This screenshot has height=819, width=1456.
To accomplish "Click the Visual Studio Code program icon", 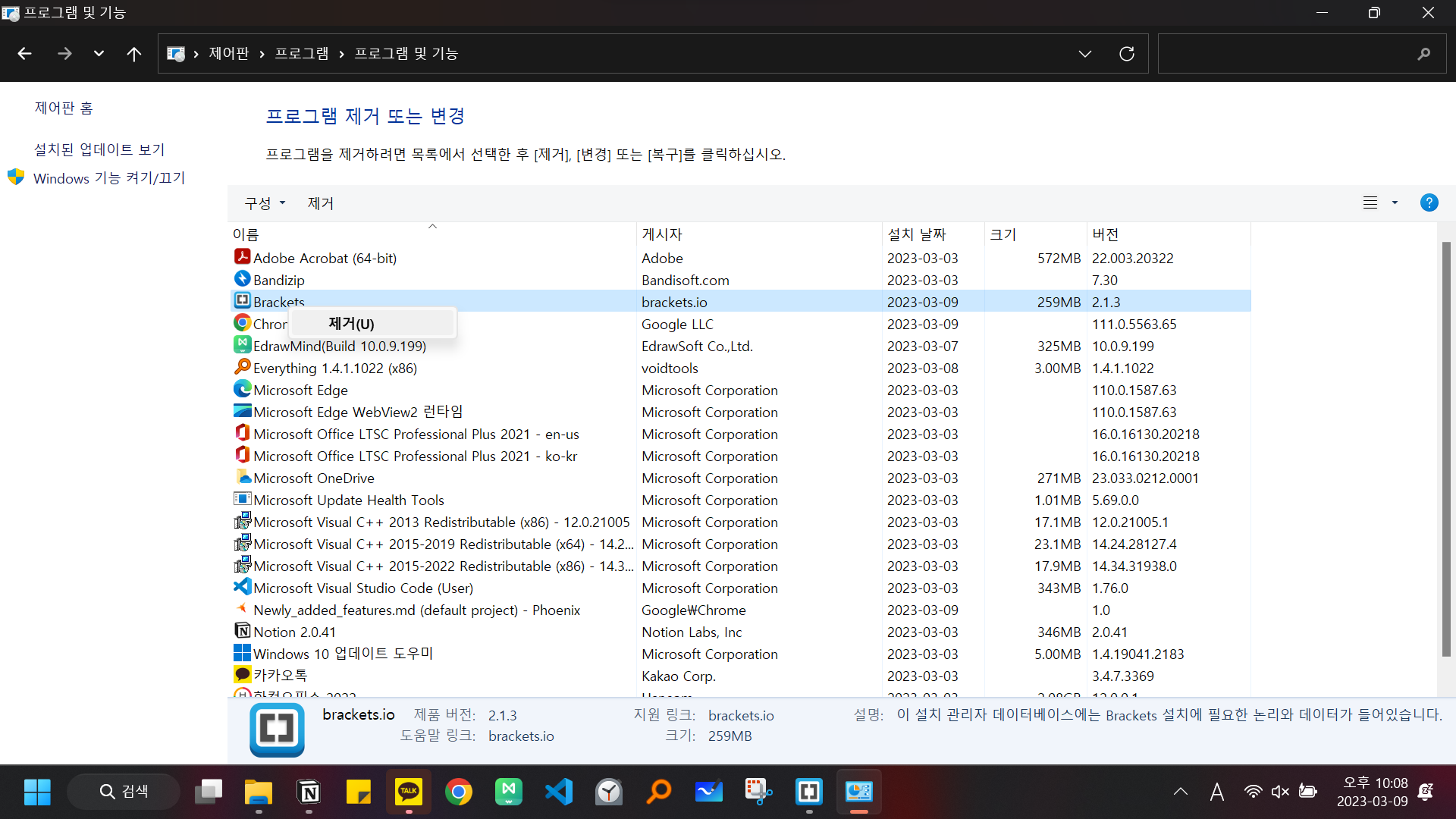I will pos(242,587).
